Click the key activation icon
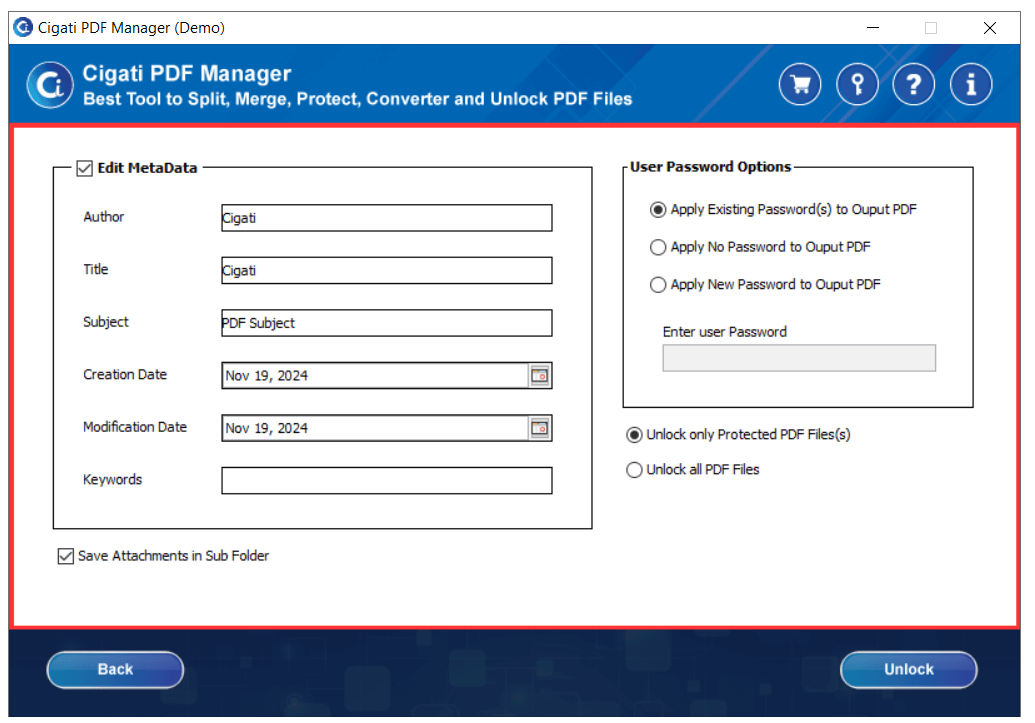This screenshot has width=1035, height=723. pyautogui.click(x=857, y=85)
